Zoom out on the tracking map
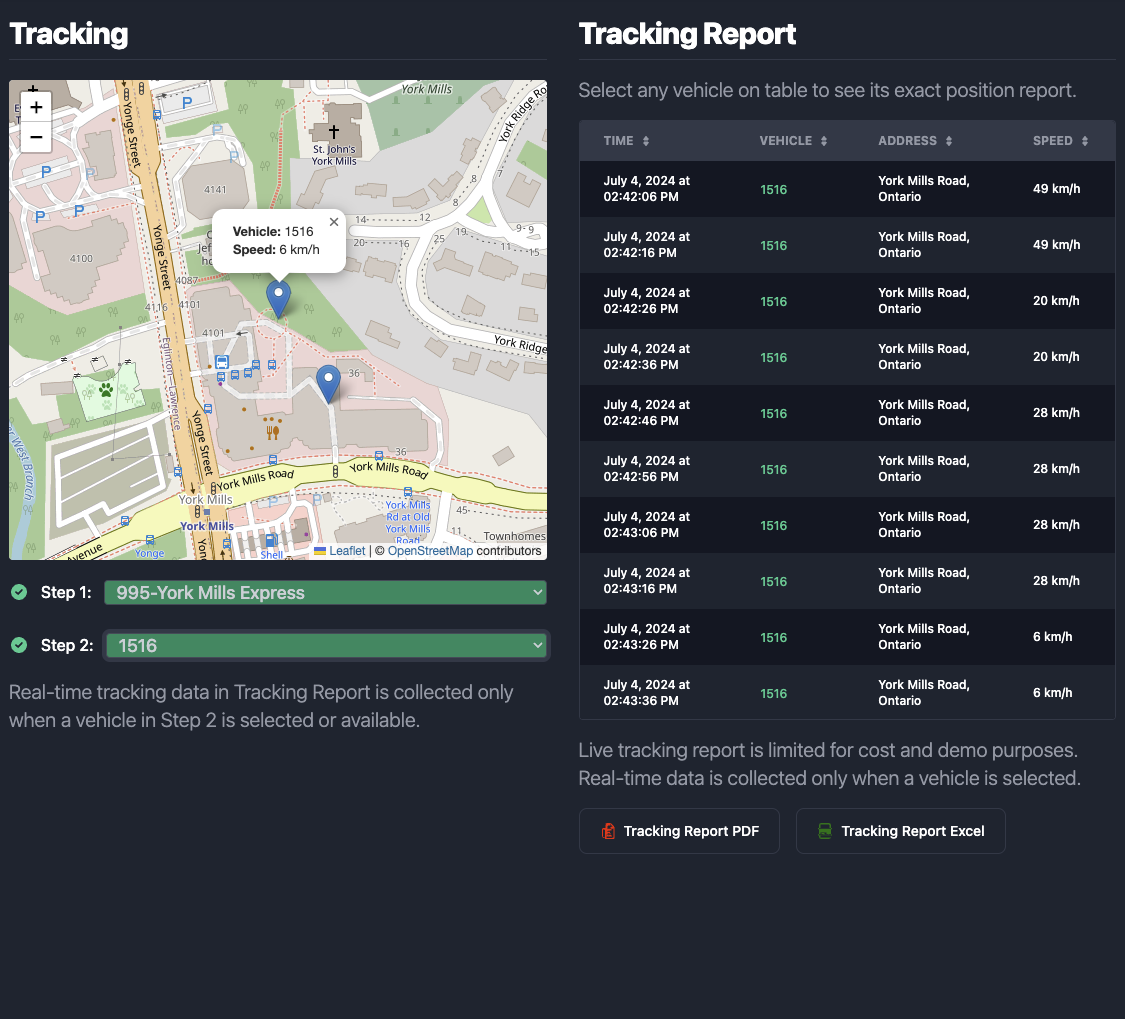Viewport: 1125px width, 1019px height. click(x=36, y=137)
